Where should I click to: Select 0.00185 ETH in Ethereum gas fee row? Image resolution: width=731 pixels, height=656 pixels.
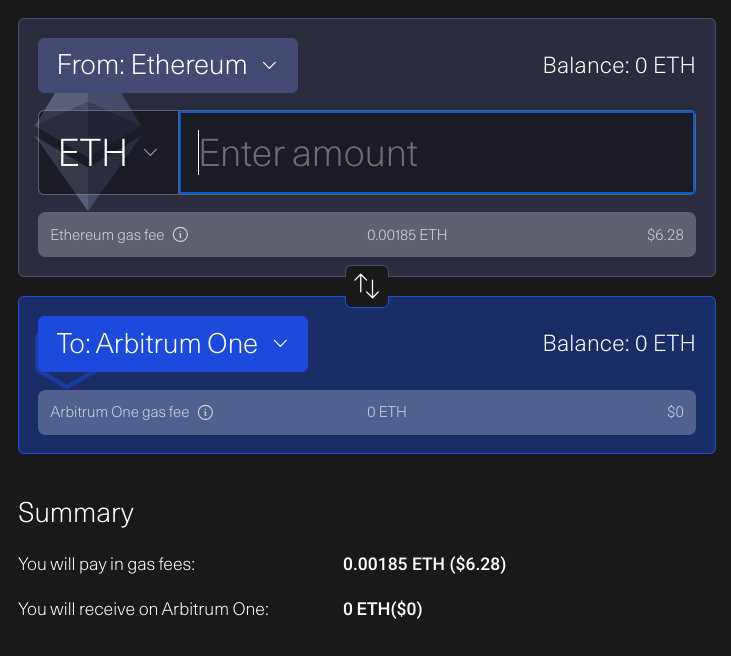pos(407,236)
